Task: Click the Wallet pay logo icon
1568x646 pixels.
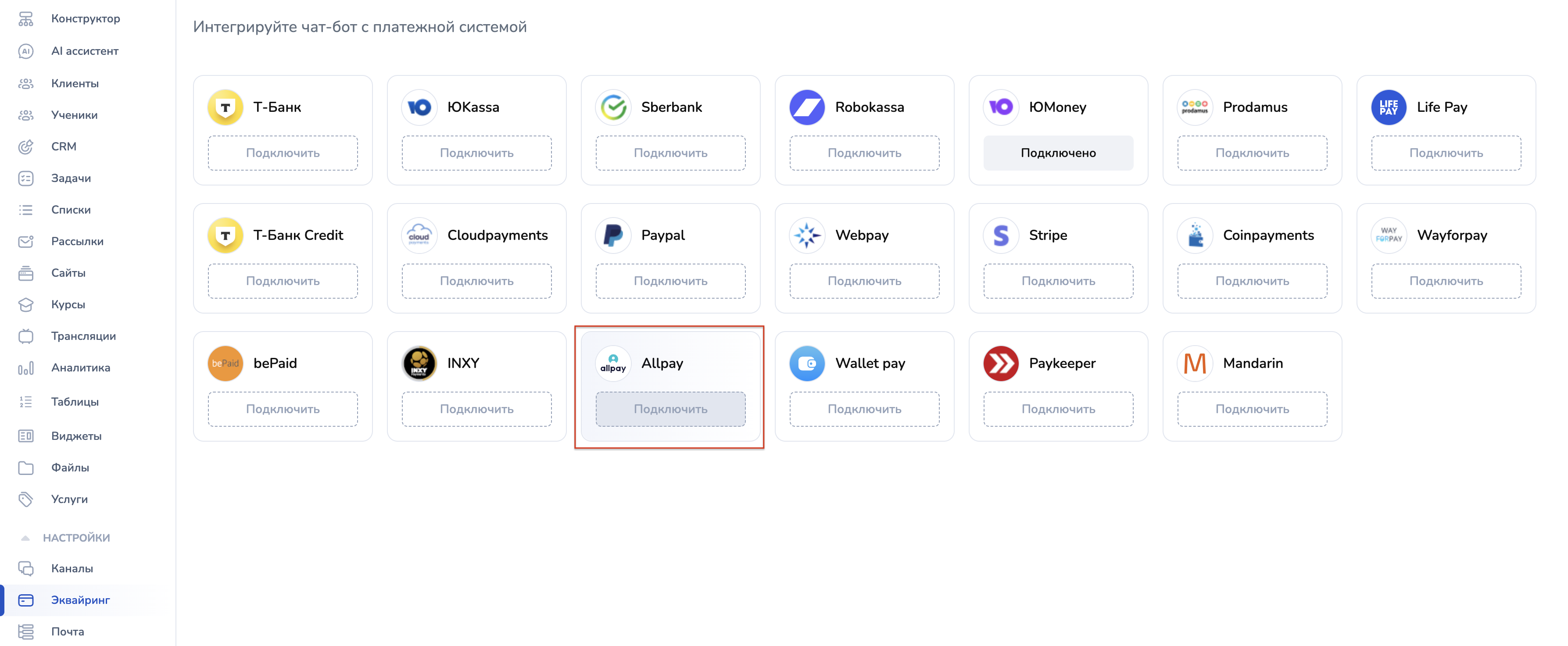Action: 806,363
